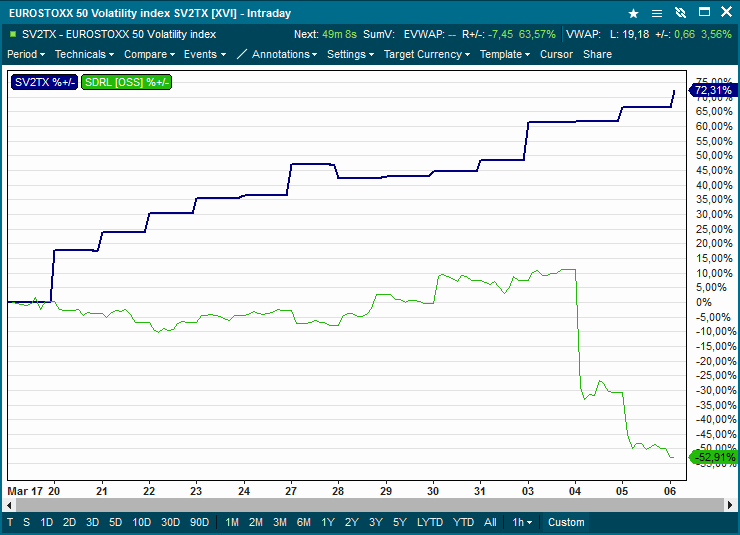The height and width of the screenshot is (535, 740).
Task: Select the 1D period
Action: (x=46, y=522)
